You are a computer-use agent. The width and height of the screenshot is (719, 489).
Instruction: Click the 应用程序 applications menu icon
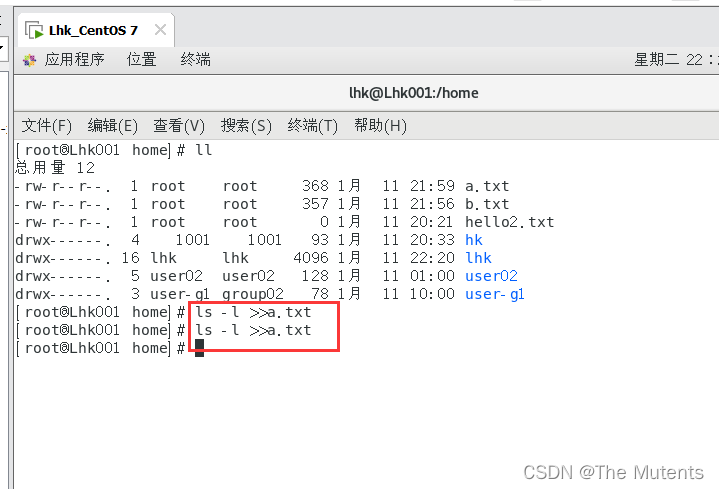pos(29,60)
